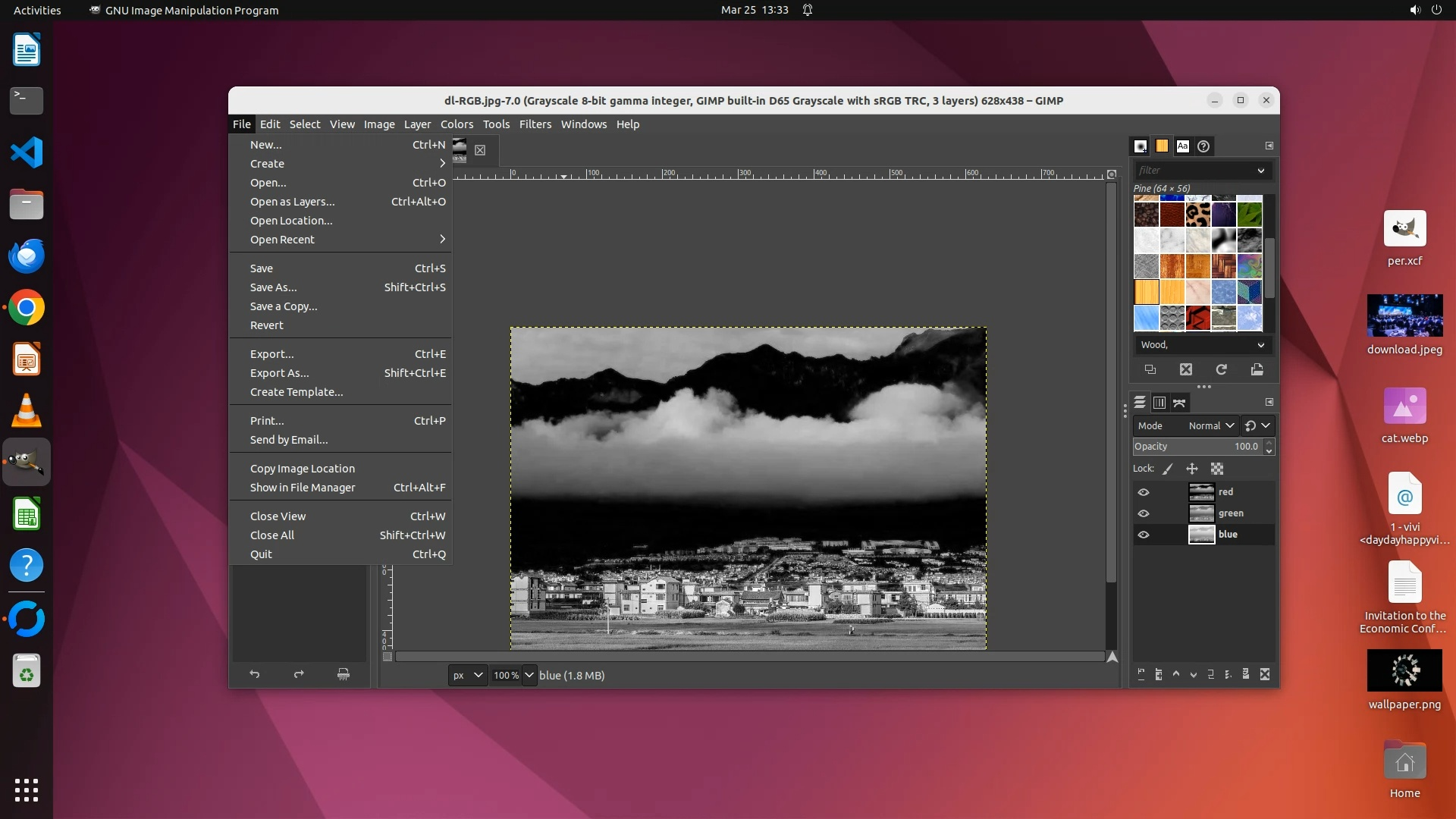1456x819 pixels.
Task: Choose Export As from the File menu
Action: click(279, 373)
